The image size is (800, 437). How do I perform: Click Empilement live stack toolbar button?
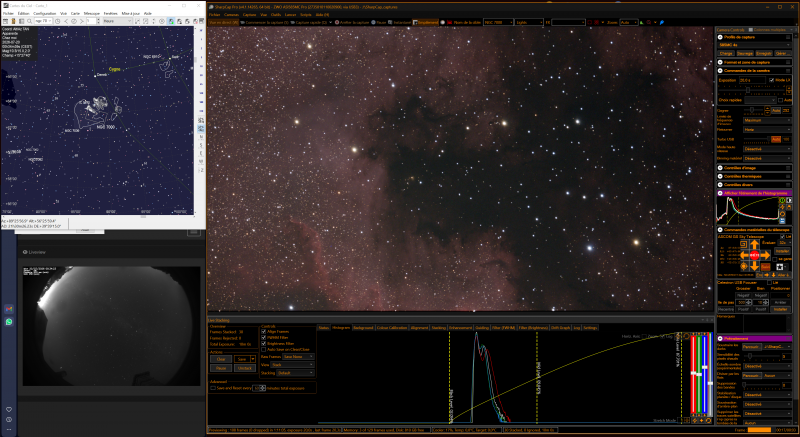tap(426, 22)
